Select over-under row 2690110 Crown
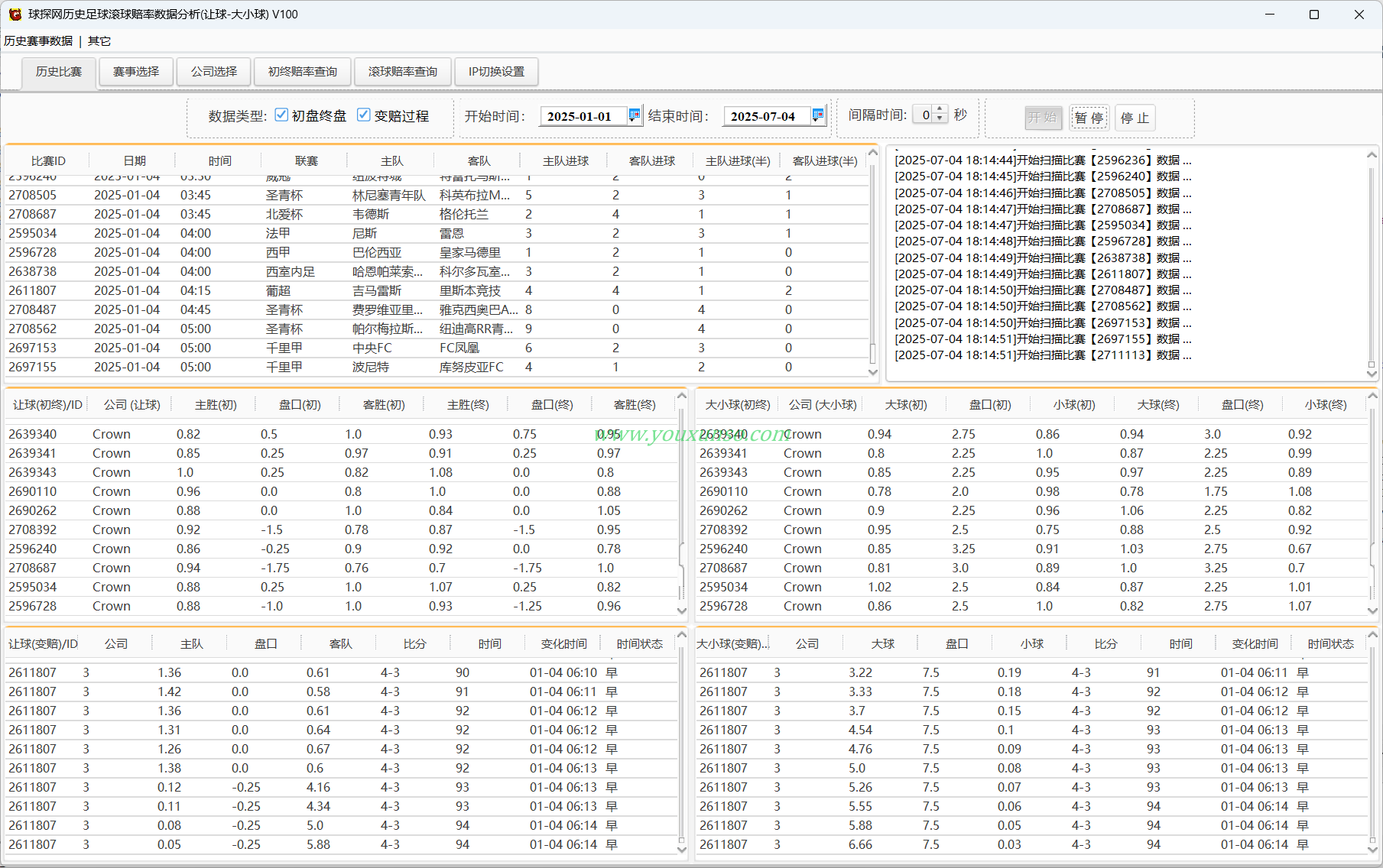The width and height of the screenshot is (1383, 868). point(1031,491)
